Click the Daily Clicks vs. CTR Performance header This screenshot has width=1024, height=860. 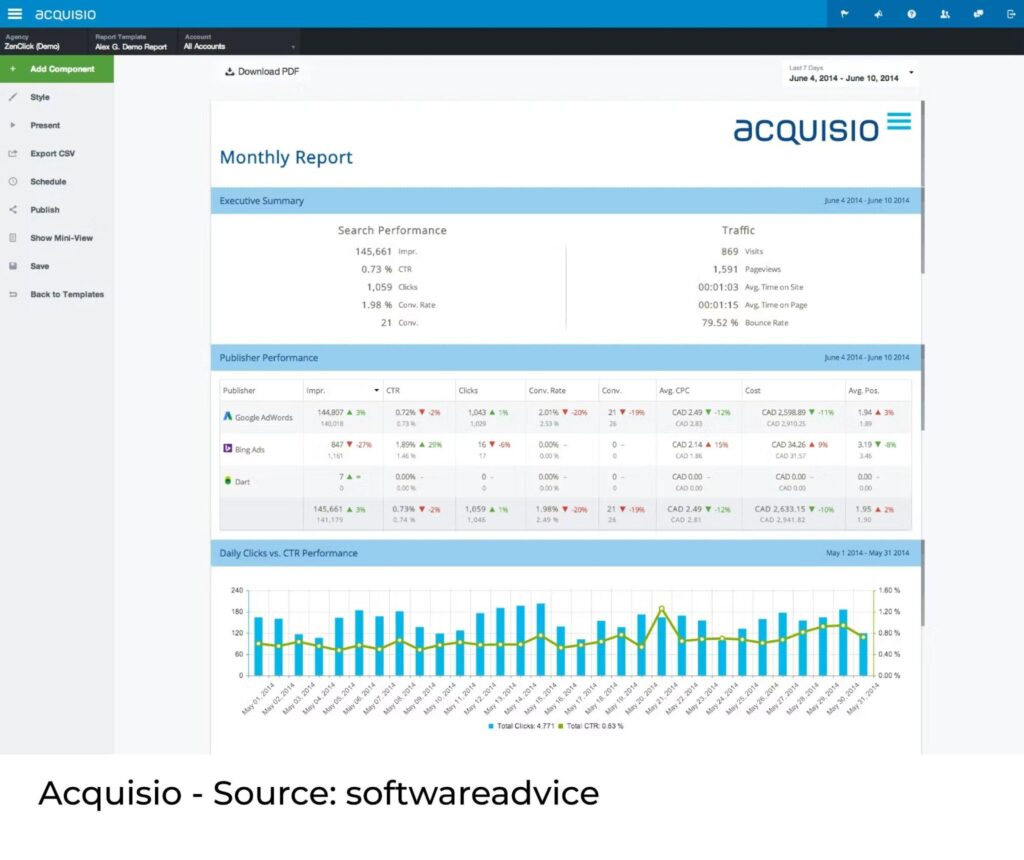coord(566,552)
